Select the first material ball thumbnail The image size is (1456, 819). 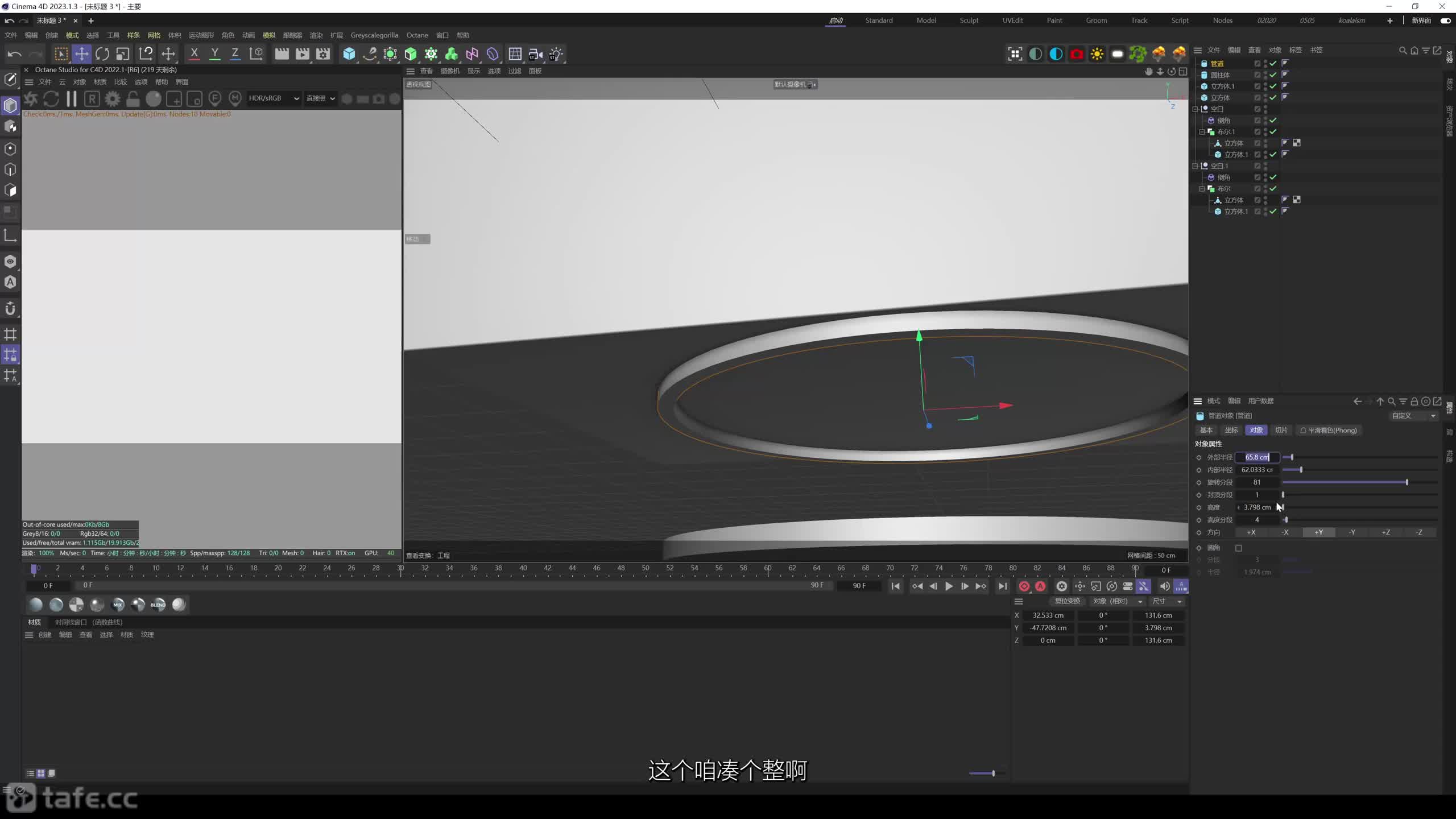[35, 605]
